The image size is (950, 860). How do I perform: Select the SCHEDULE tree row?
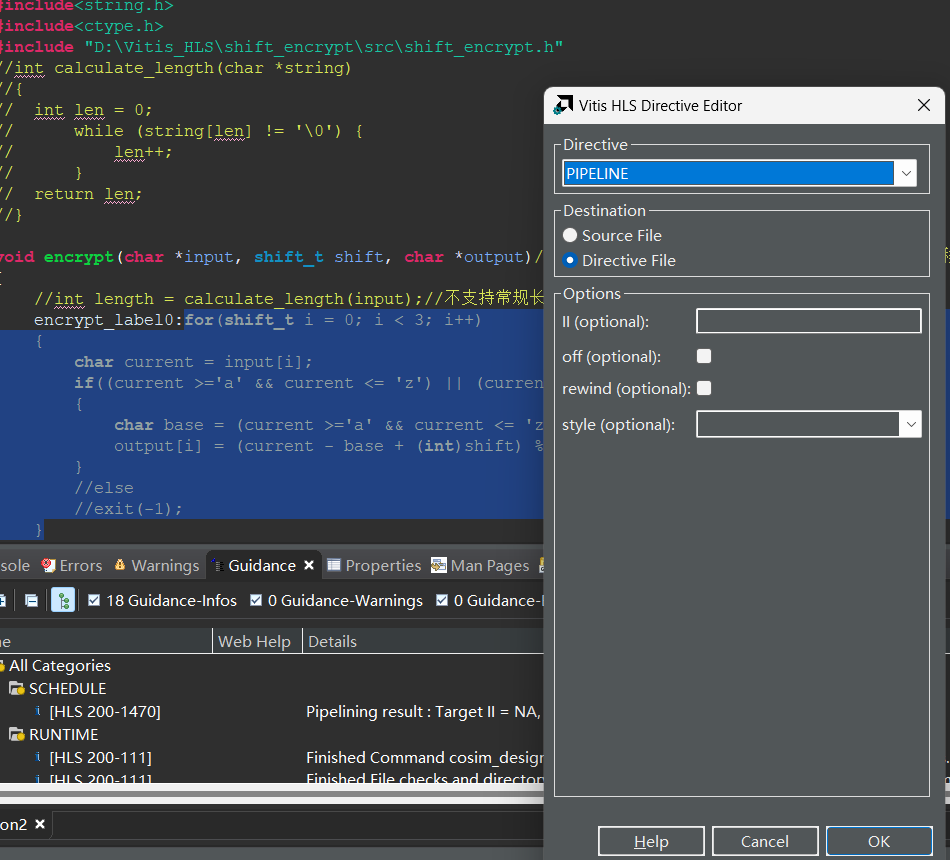tap(67, 688)
